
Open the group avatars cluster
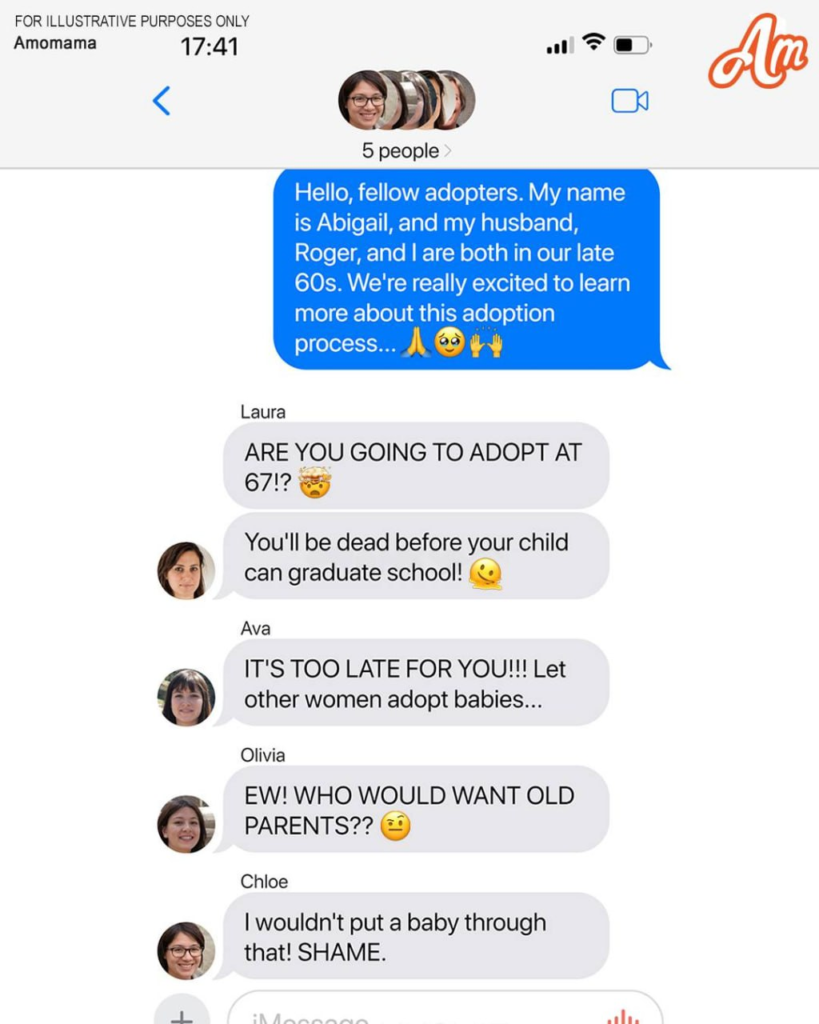(406, 100)
